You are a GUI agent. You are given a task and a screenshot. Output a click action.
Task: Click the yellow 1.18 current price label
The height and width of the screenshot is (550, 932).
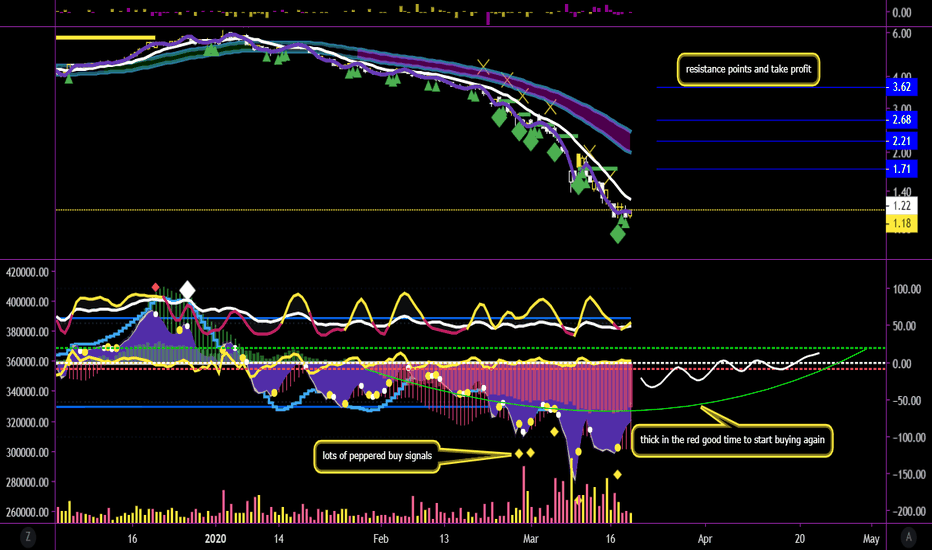[902, 224]
